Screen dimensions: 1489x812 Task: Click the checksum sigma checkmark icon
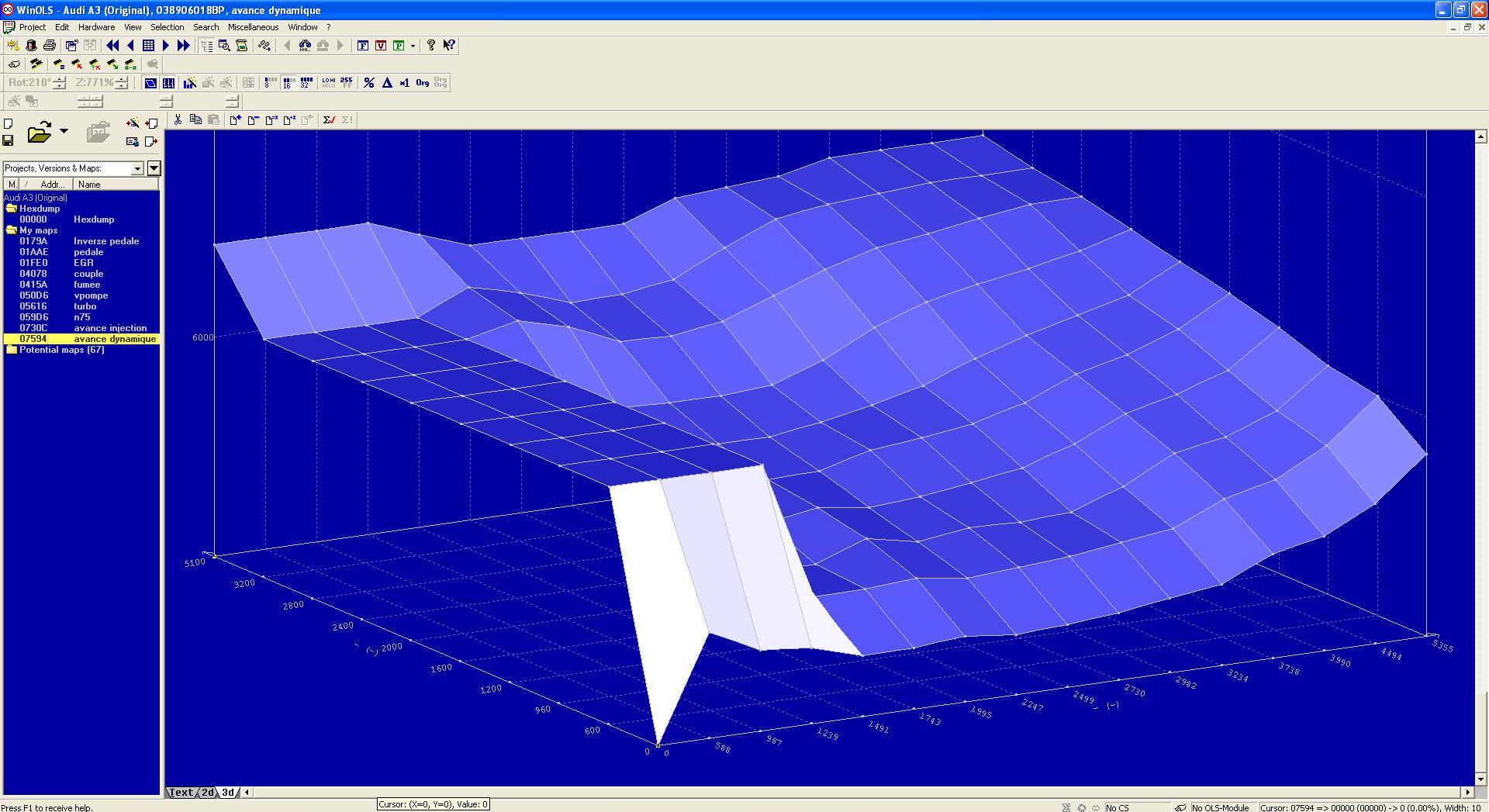[329, 119]
